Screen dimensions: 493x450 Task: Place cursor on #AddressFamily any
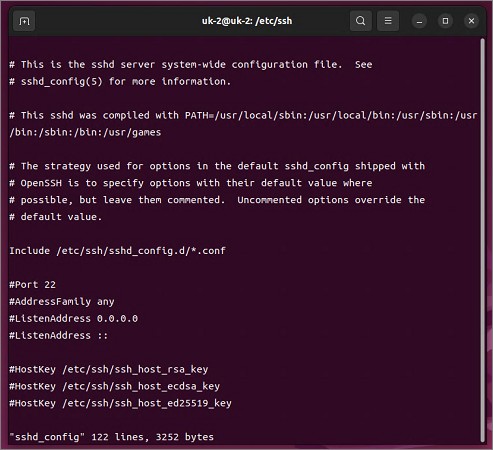point(62,302)
